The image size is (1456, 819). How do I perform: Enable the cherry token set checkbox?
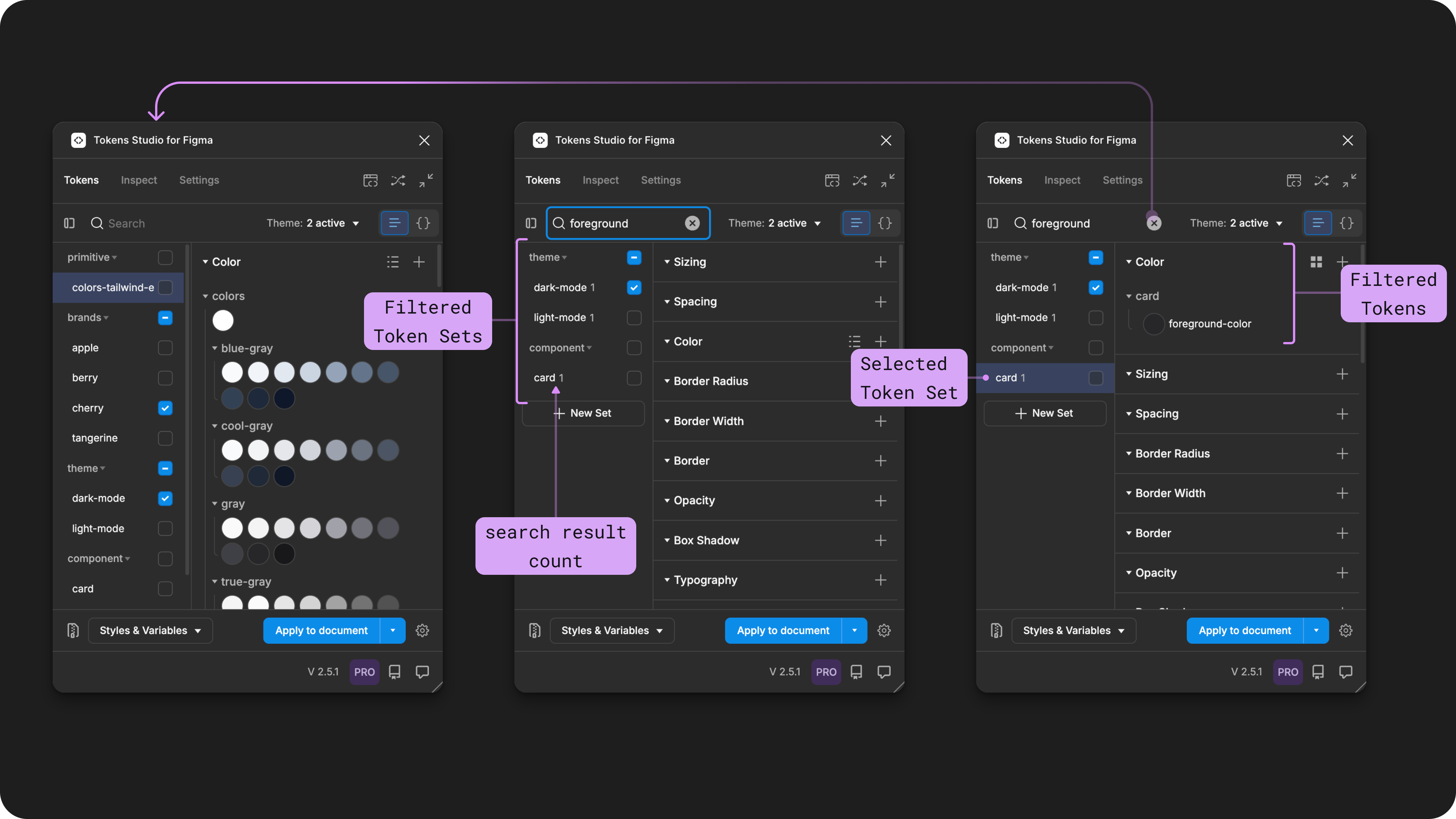[165, 408]
